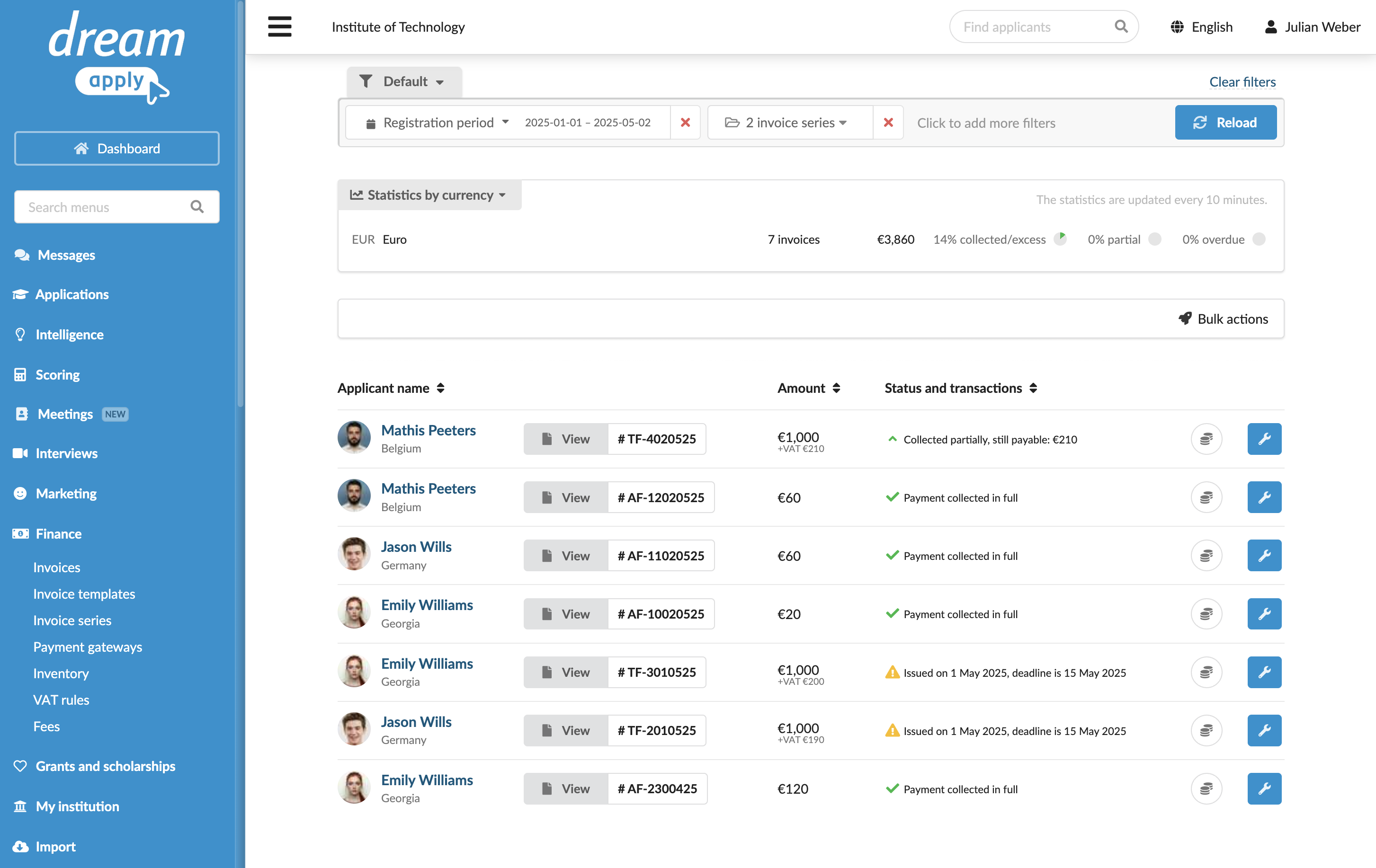Click the registration date range 2025-01-01 – 2025-05-02

pos(588,122)
